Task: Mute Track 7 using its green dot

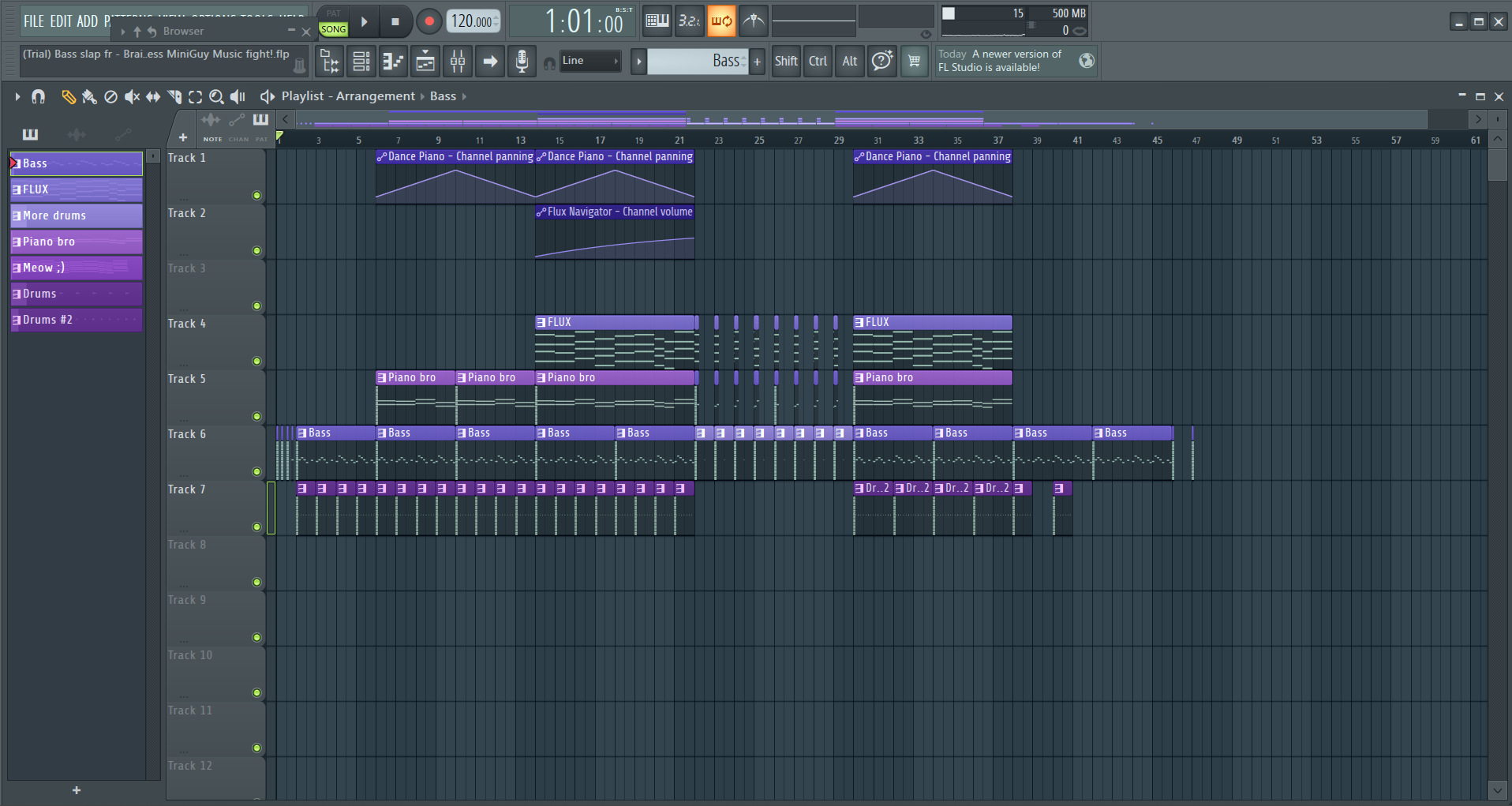Action: pyautogui.click(x=256, y=527)
